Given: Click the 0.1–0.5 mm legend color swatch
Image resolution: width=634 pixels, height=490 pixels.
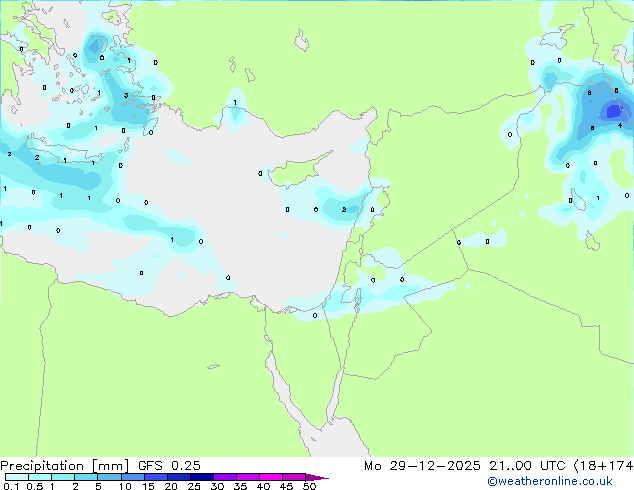Looking at the screenshot, I should (17, 477).
